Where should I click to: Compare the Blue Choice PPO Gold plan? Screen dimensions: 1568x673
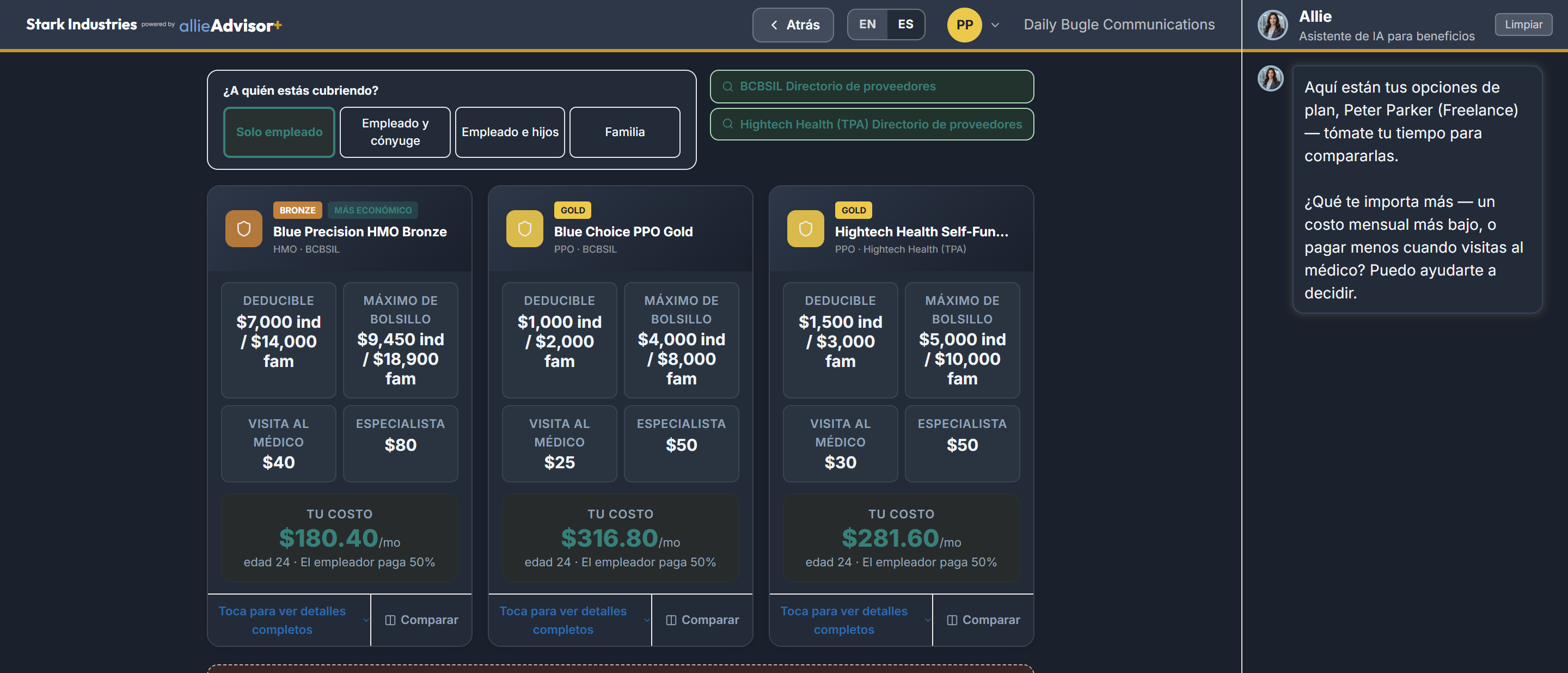[x=702, y=620]
